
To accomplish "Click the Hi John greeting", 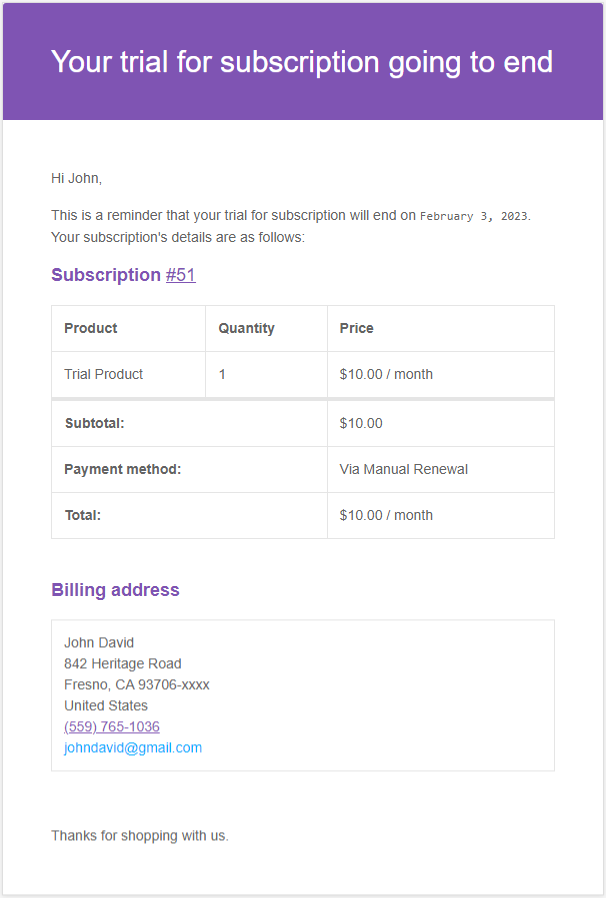I will tap(76, 178).
